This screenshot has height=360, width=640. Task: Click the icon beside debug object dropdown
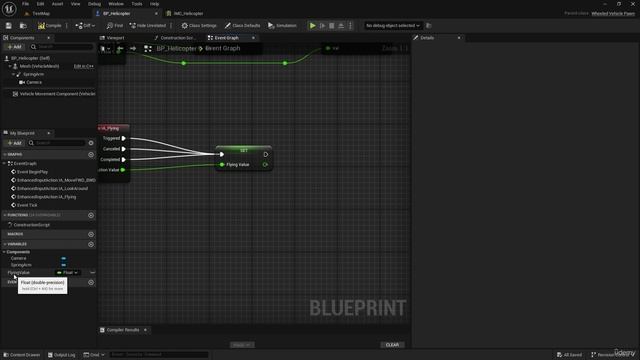click(429, 26)
